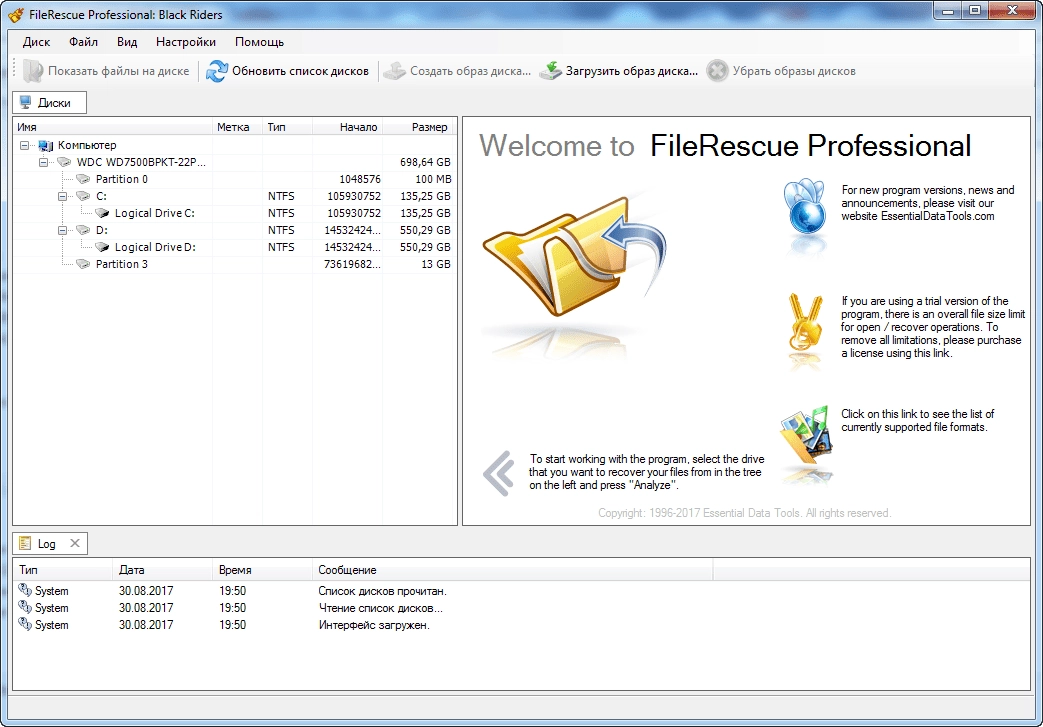Click the 1048576 start value
The width and height of the screenshot is (1043, 727).
(360, 179)
